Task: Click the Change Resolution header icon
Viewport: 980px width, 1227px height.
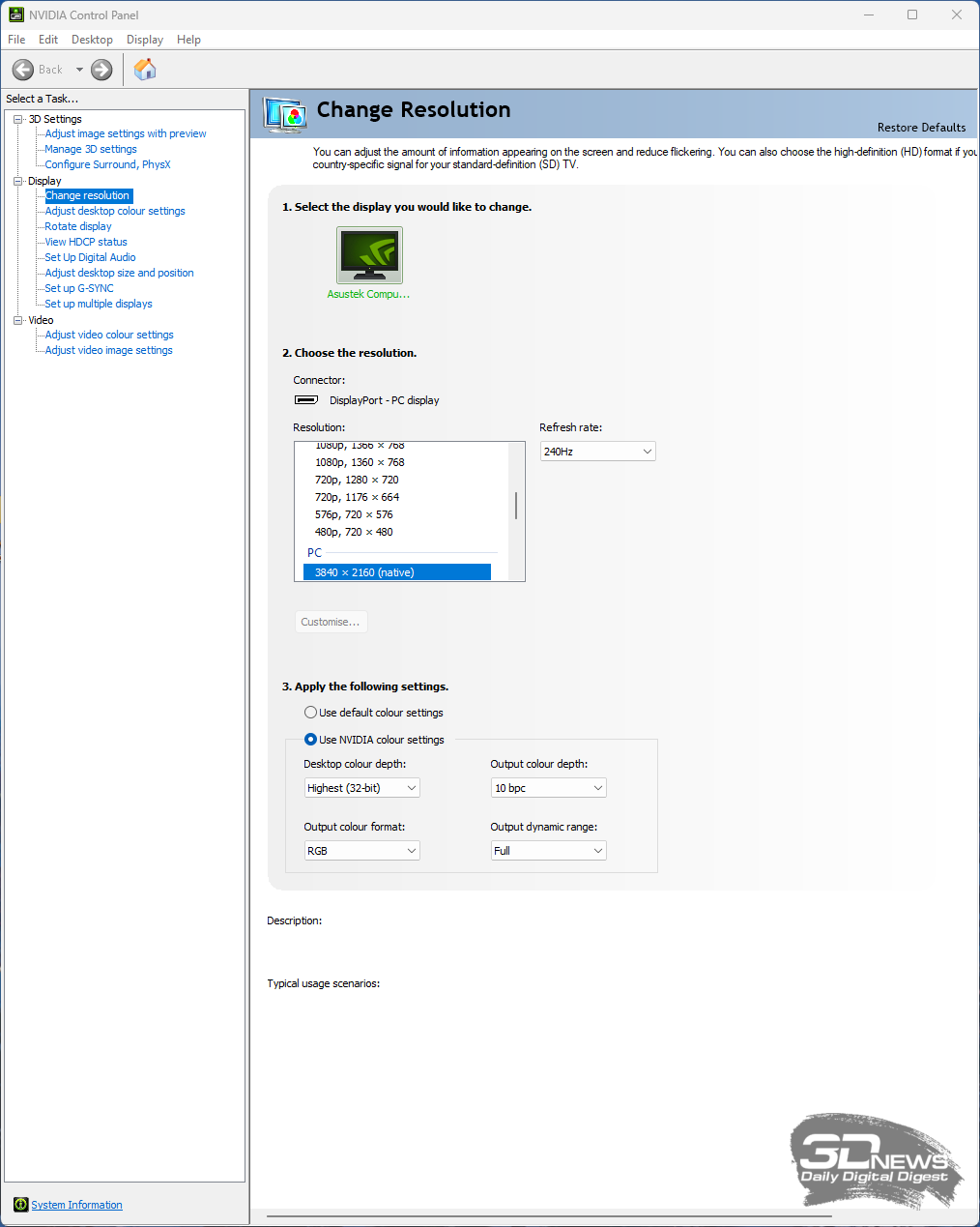Action: 285,115
